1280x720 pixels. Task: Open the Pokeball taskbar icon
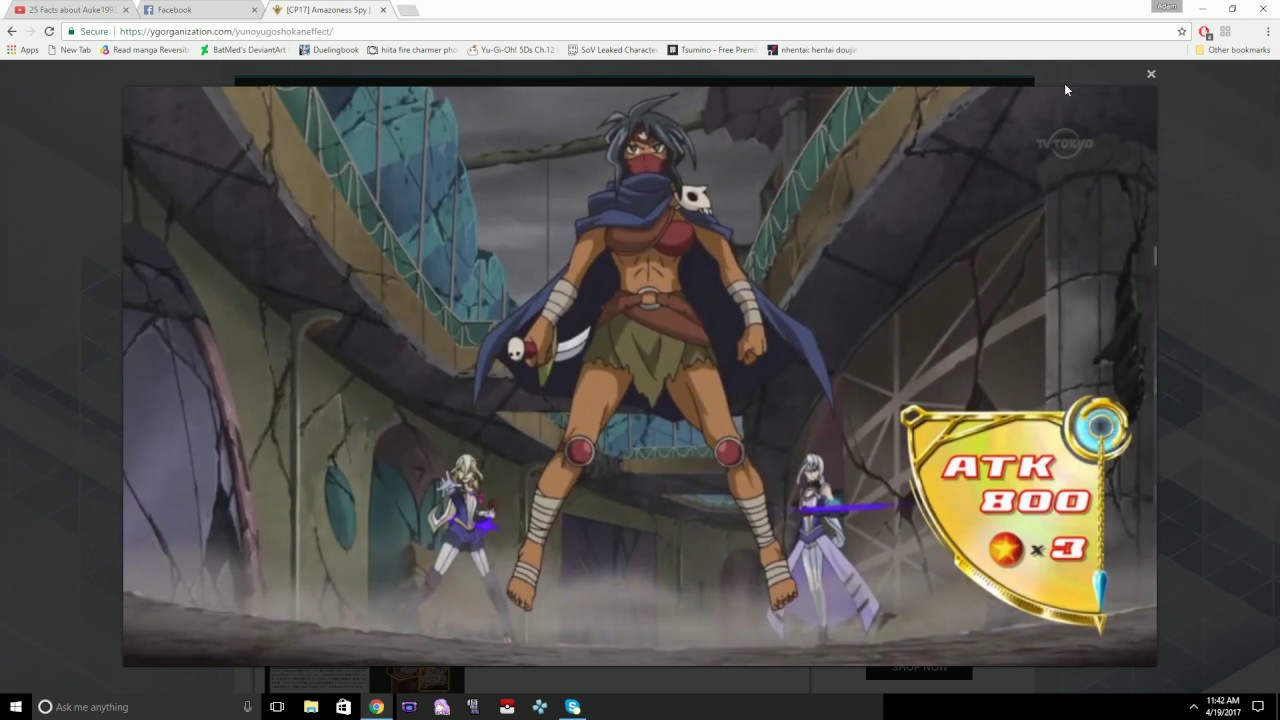pos(507,707)
